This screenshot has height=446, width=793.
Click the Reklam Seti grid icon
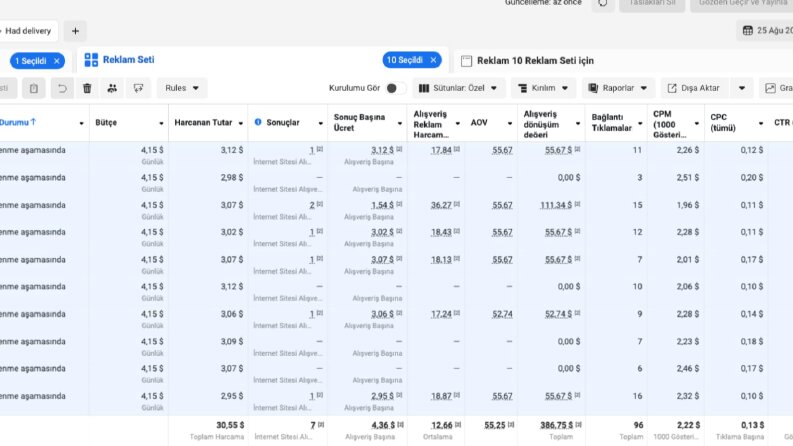coord(91,60)
